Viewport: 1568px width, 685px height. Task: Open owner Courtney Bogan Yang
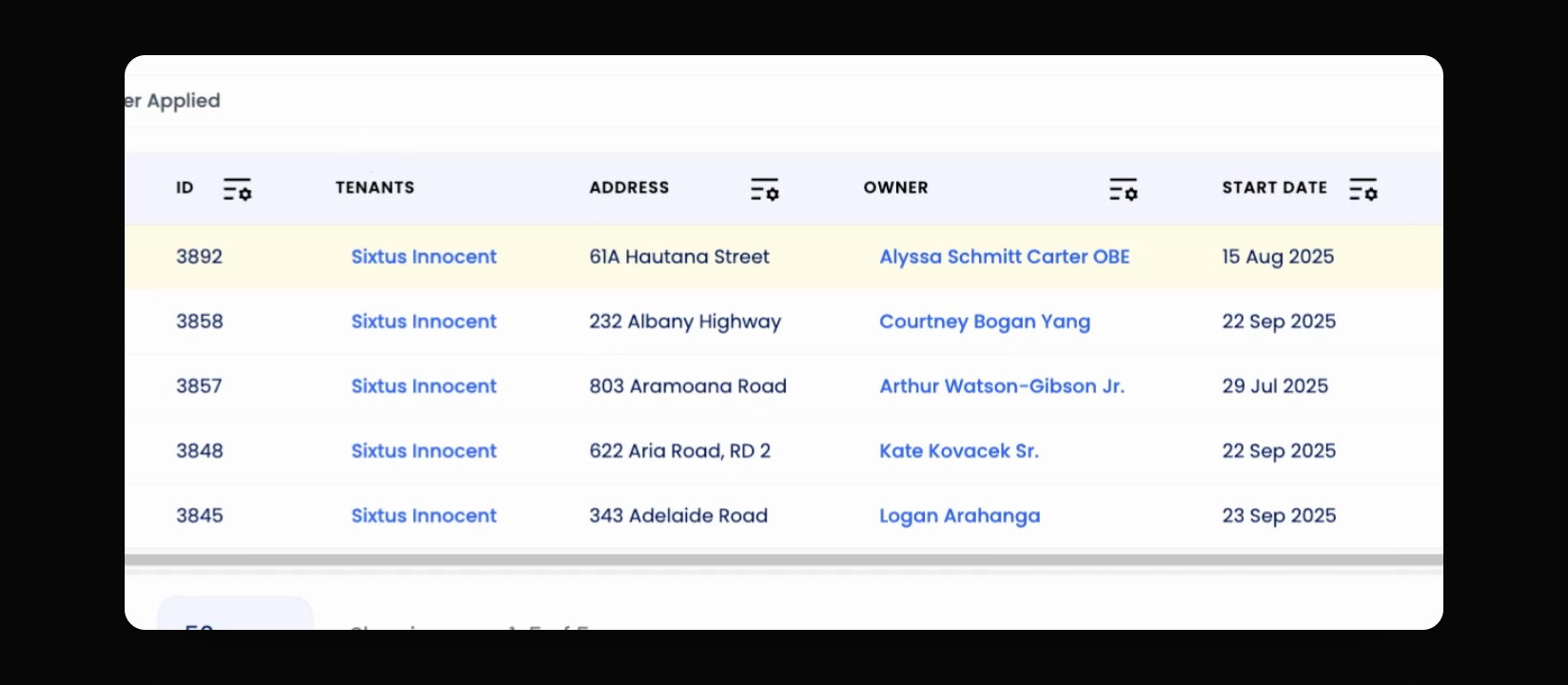[985, 322]
